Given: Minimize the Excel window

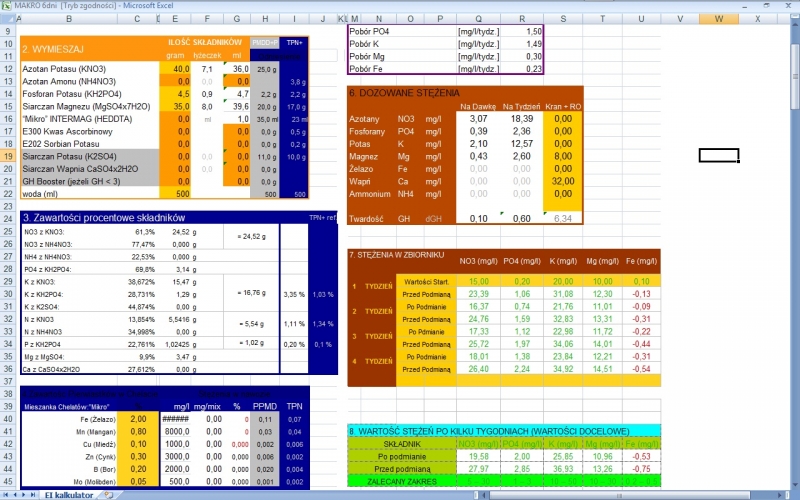Looking at the screenshot, I should pyautogui.click(x=744, y=5).
